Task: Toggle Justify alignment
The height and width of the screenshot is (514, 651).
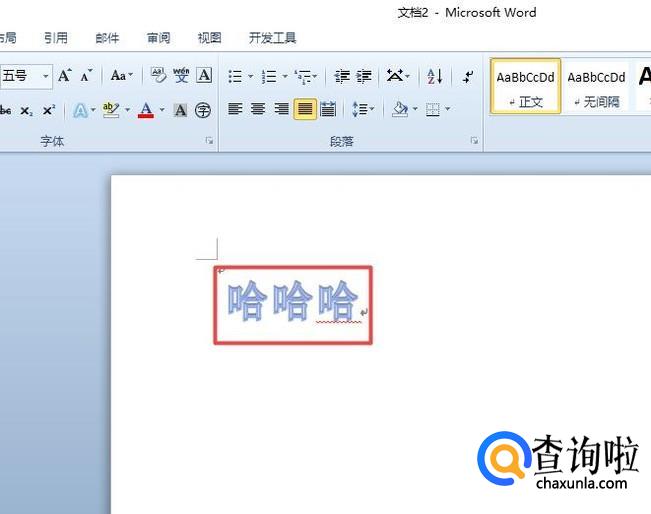Action: (x=305, y=109)
